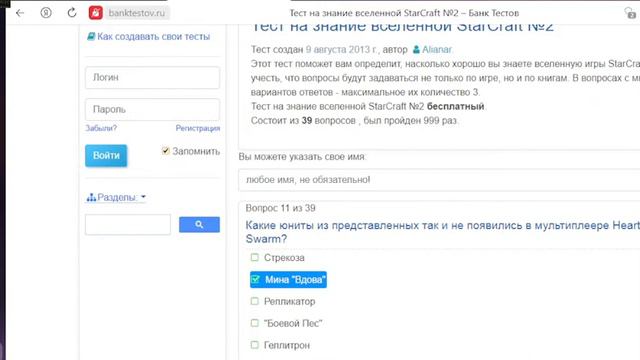Click the question text about Heart of the Swarm
640x360 pixels.
pyautogui.click(x=442, y=232)
